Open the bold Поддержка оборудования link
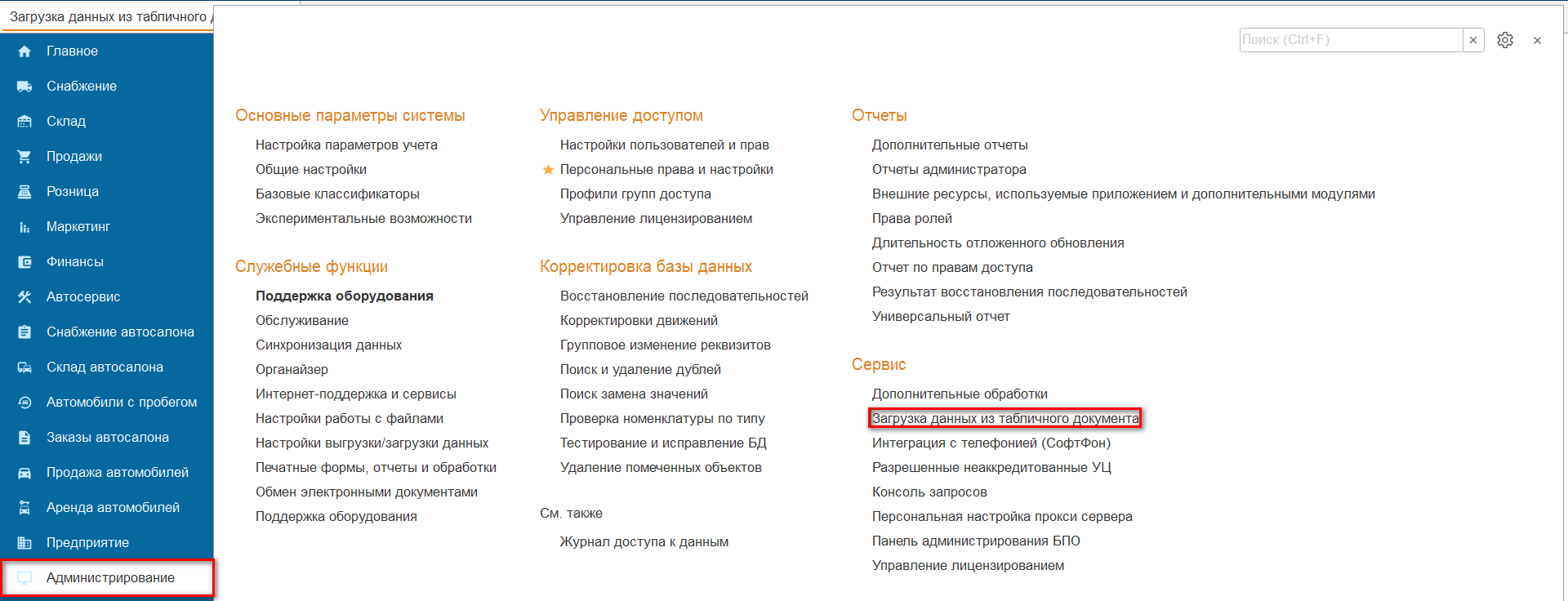Screen dimensions: 1568x601 click(x=345, y=296)
